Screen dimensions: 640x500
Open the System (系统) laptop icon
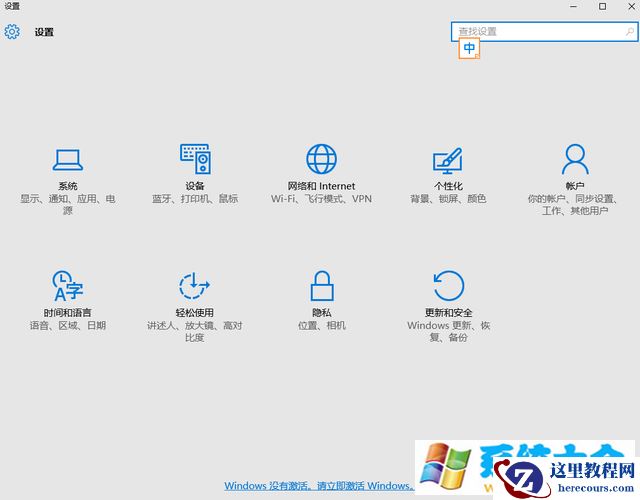click(68, 160)
